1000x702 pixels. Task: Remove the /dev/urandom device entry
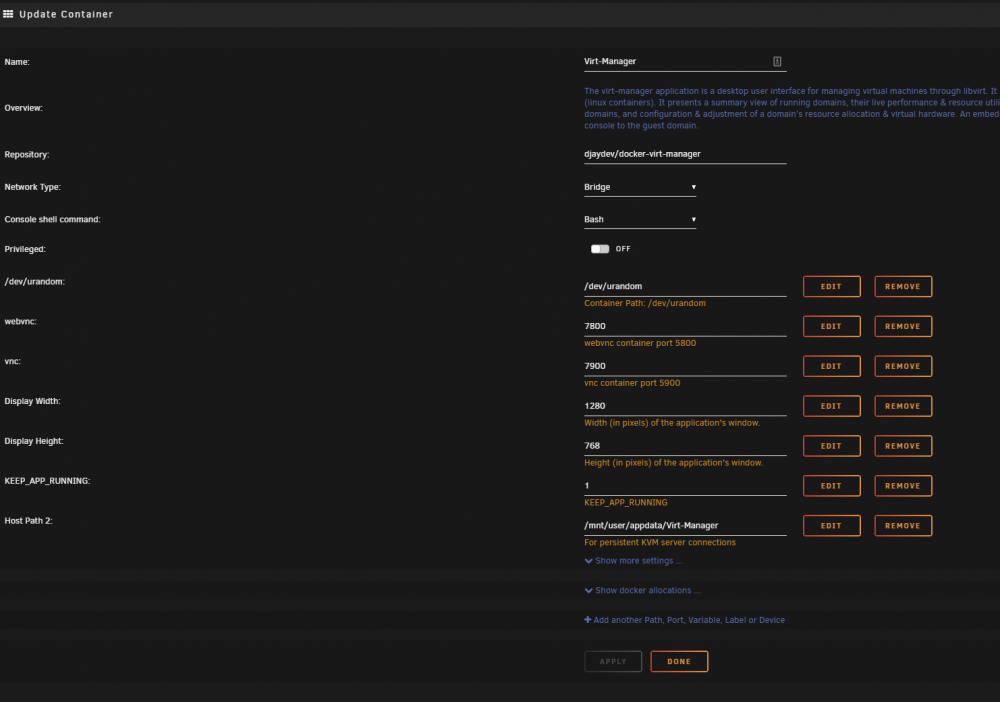coord(903,286)
